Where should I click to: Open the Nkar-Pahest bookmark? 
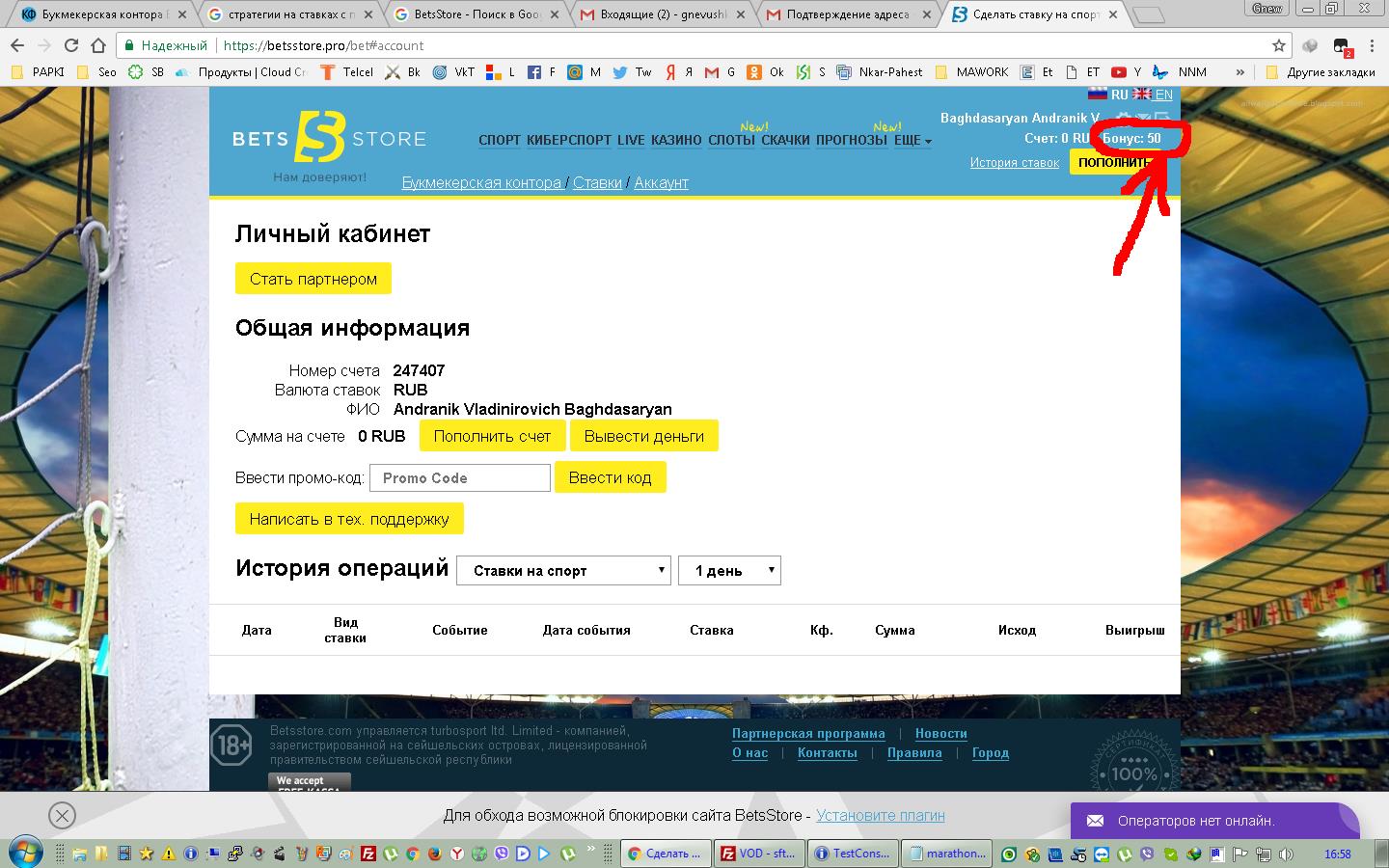879,72
